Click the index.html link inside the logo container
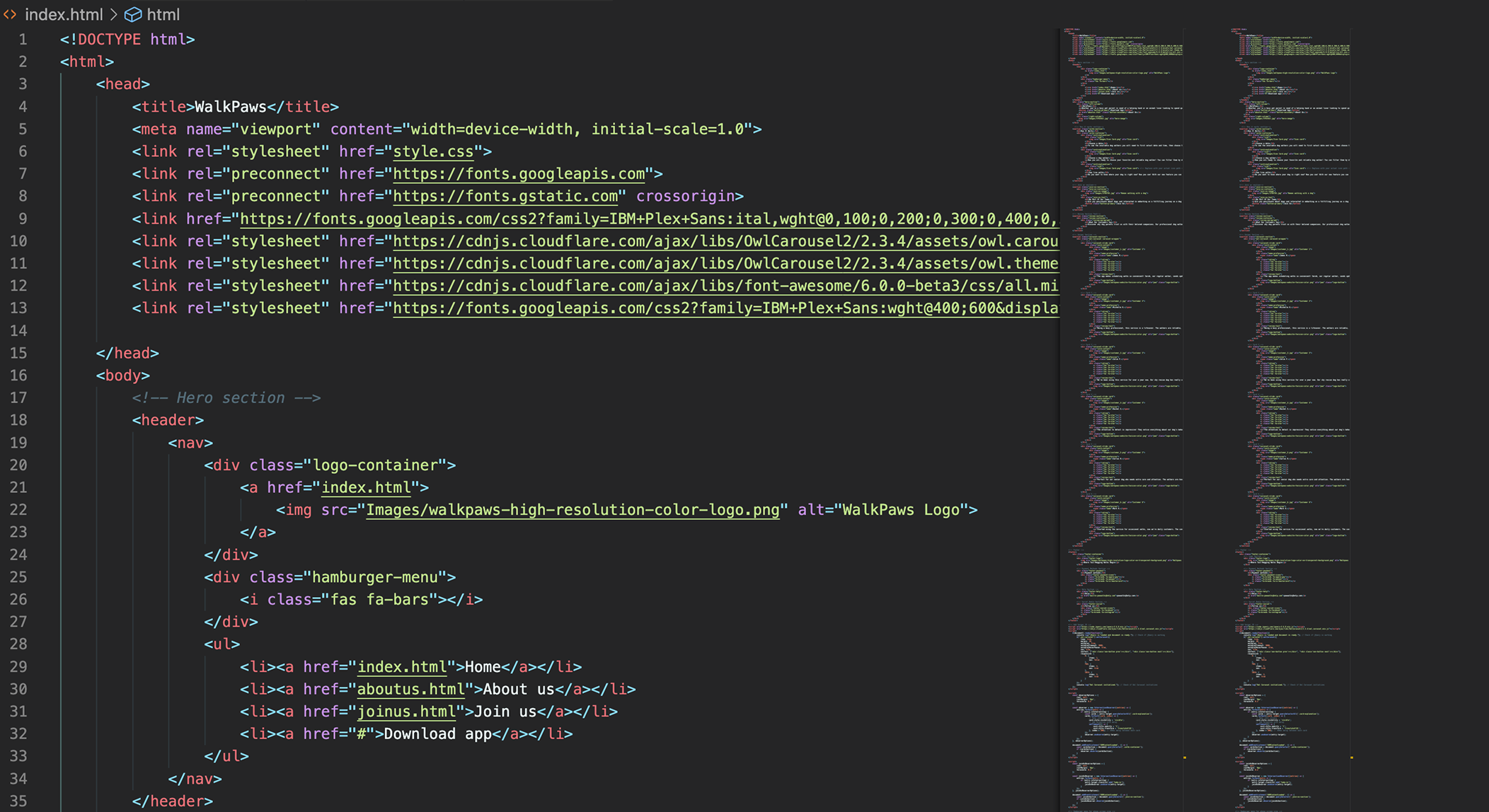1489x812 pixels. (x=367, y=487)
